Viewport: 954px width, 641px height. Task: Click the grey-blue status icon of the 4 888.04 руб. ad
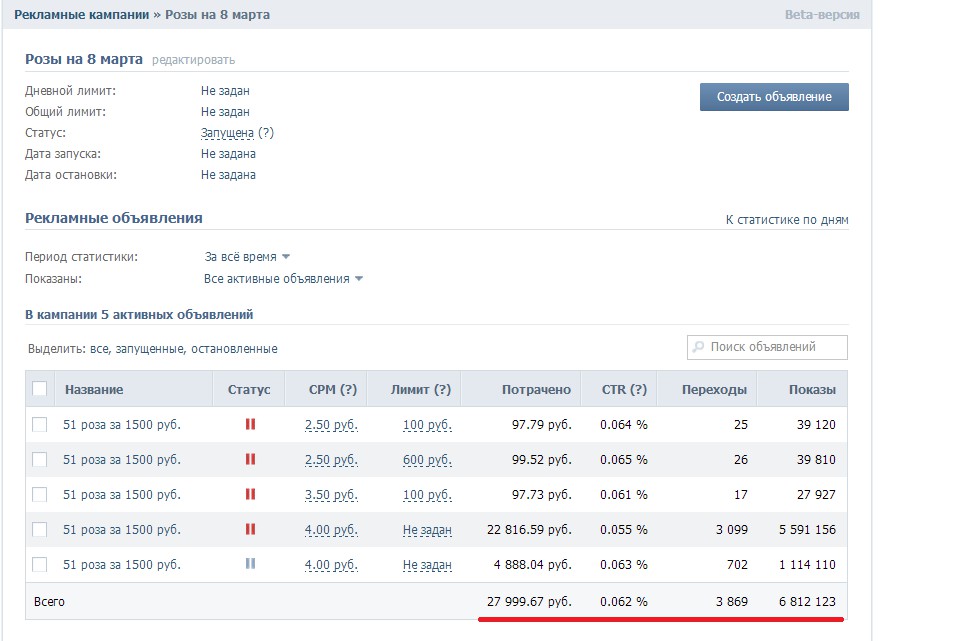coord(250,564)
